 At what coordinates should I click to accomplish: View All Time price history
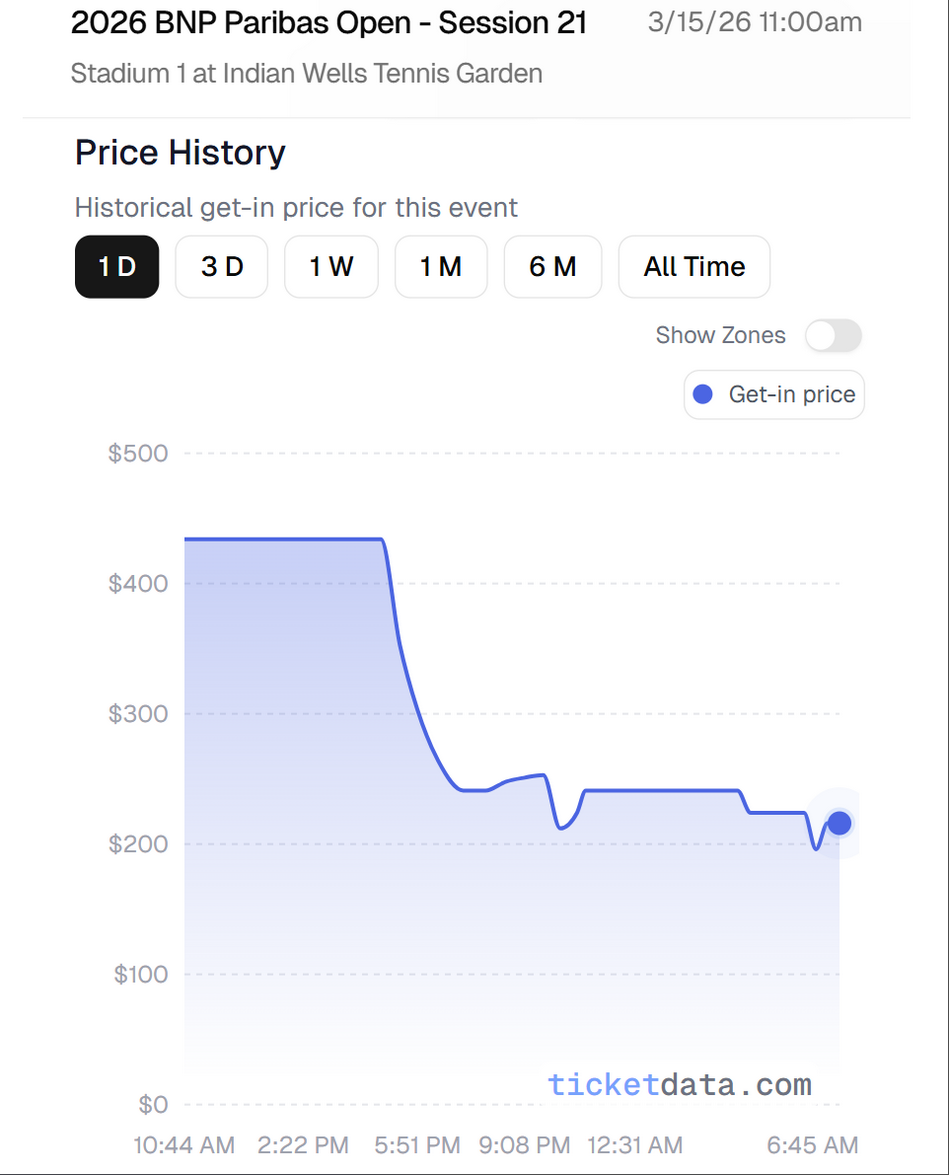[694, 267]
